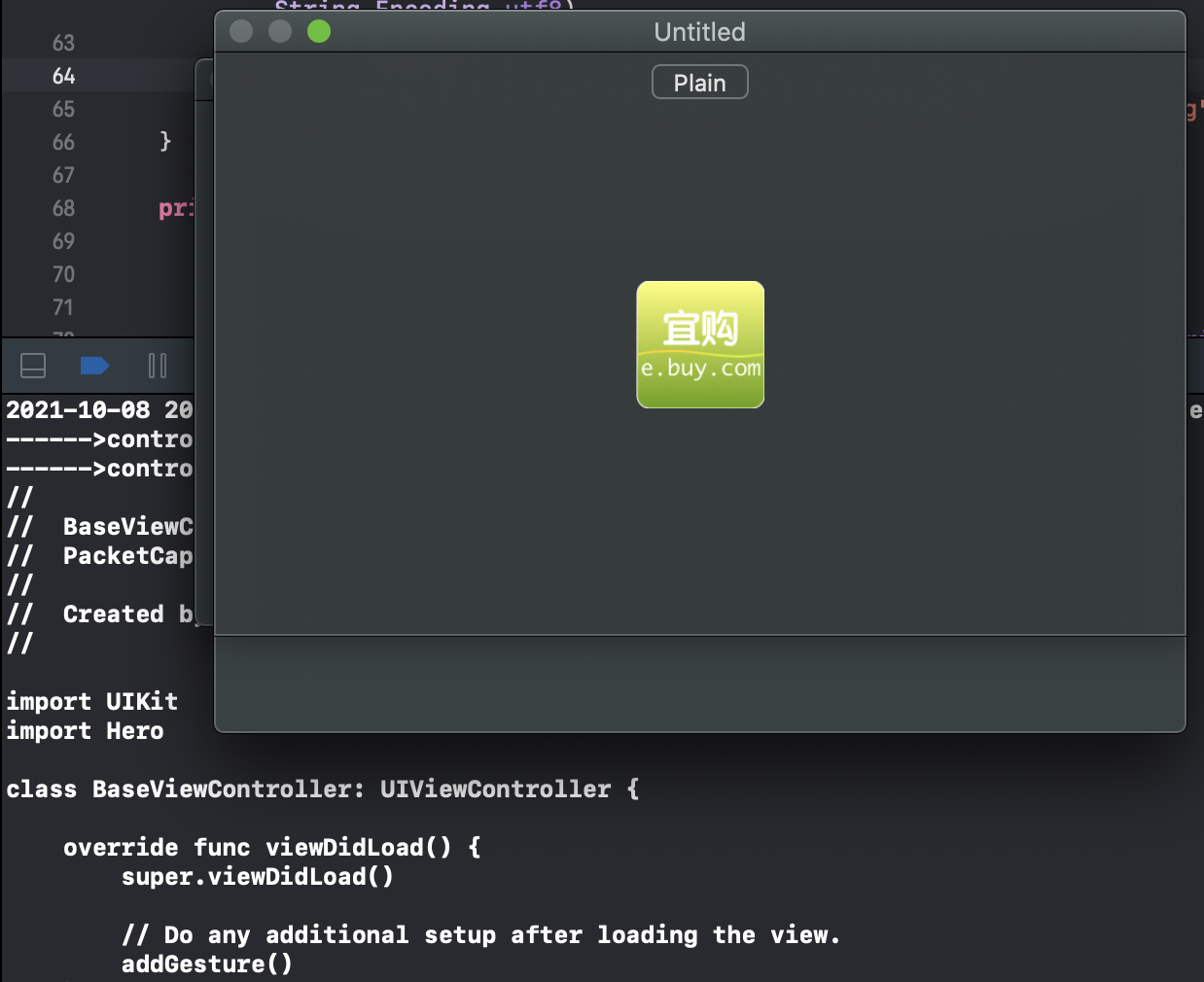Click 'super.viewDidLoad()' in the console
Viewport: 1204px width, 982px height.
click(x=258, y=877)
